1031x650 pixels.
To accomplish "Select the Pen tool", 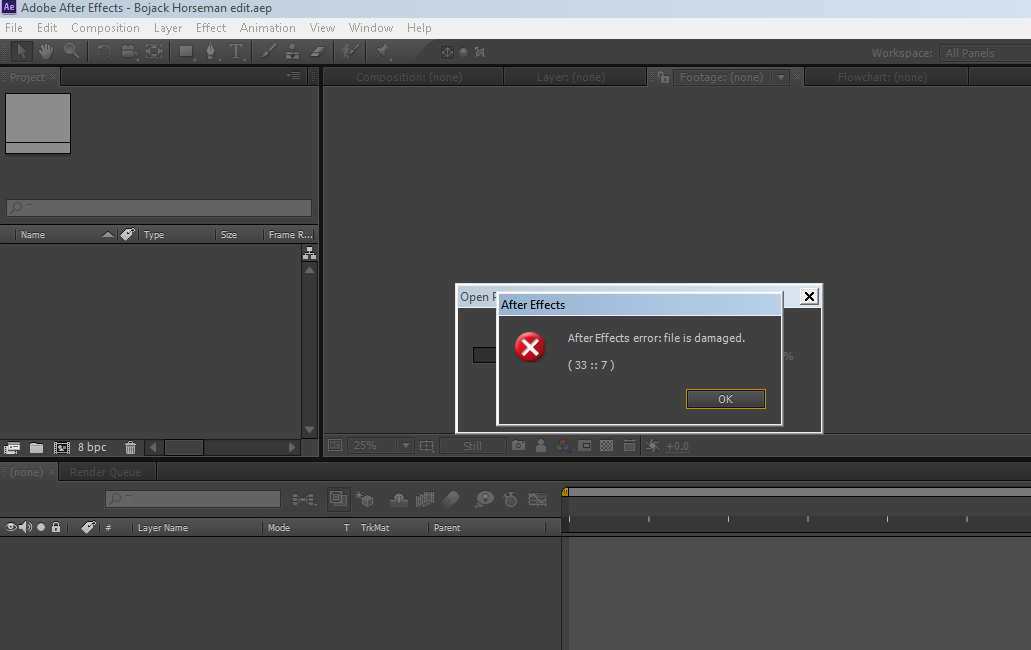I will coord(210,51).
